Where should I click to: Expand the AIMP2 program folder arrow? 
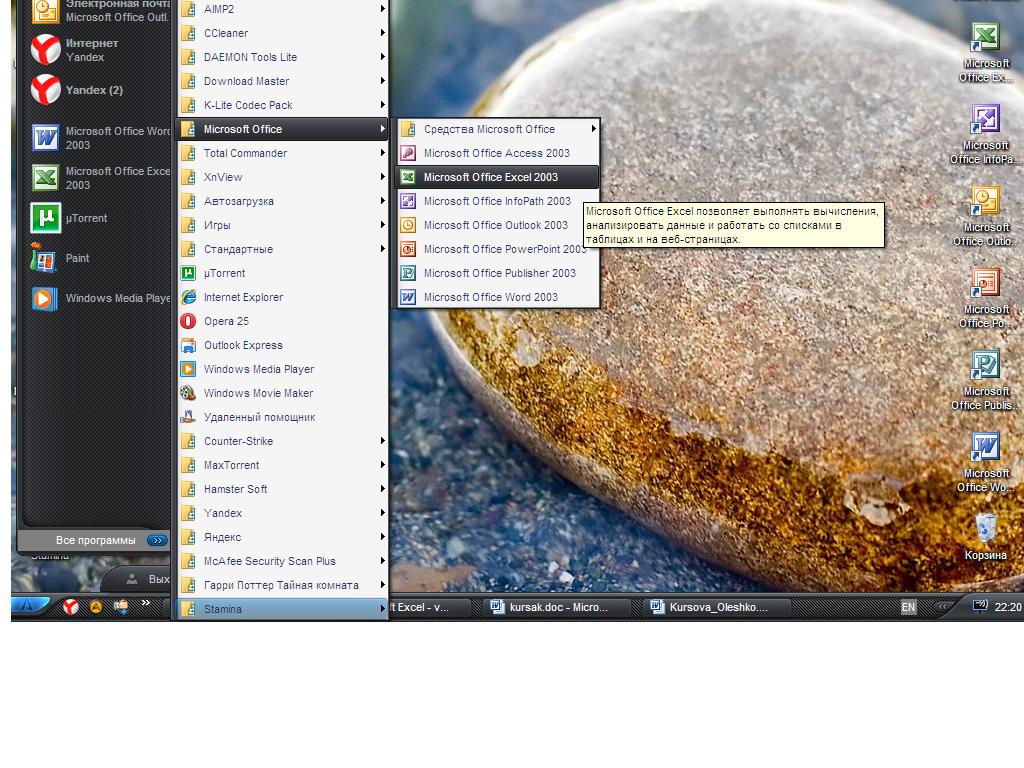click(383, 8)
